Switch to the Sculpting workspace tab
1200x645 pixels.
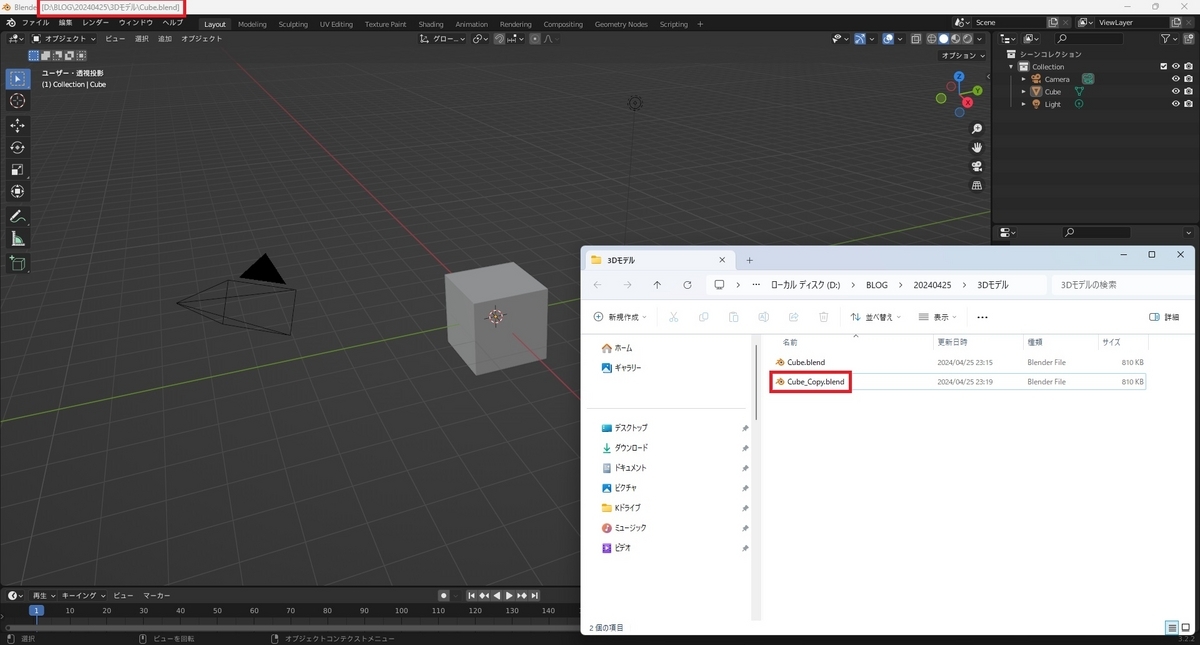click(x=293, y=24)
